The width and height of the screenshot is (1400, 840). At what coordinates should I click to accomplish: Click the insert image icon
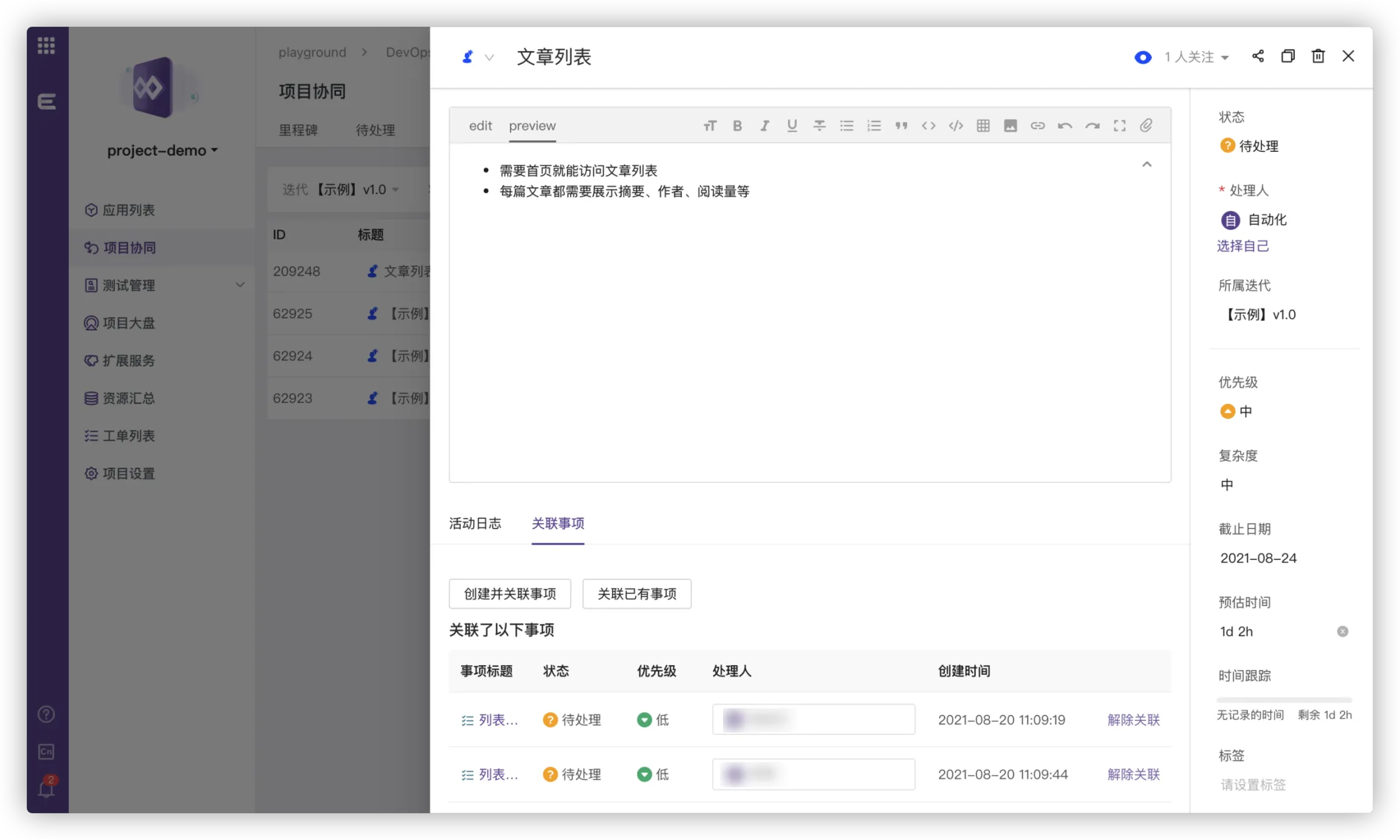click(1011, 126)
